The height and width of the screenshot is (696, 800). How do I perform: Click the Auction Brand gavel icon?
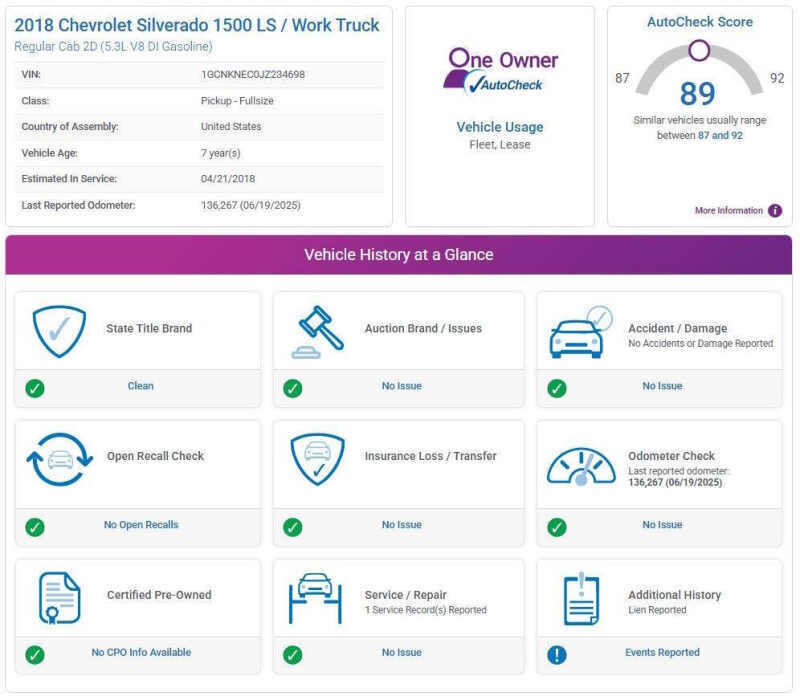317,332
